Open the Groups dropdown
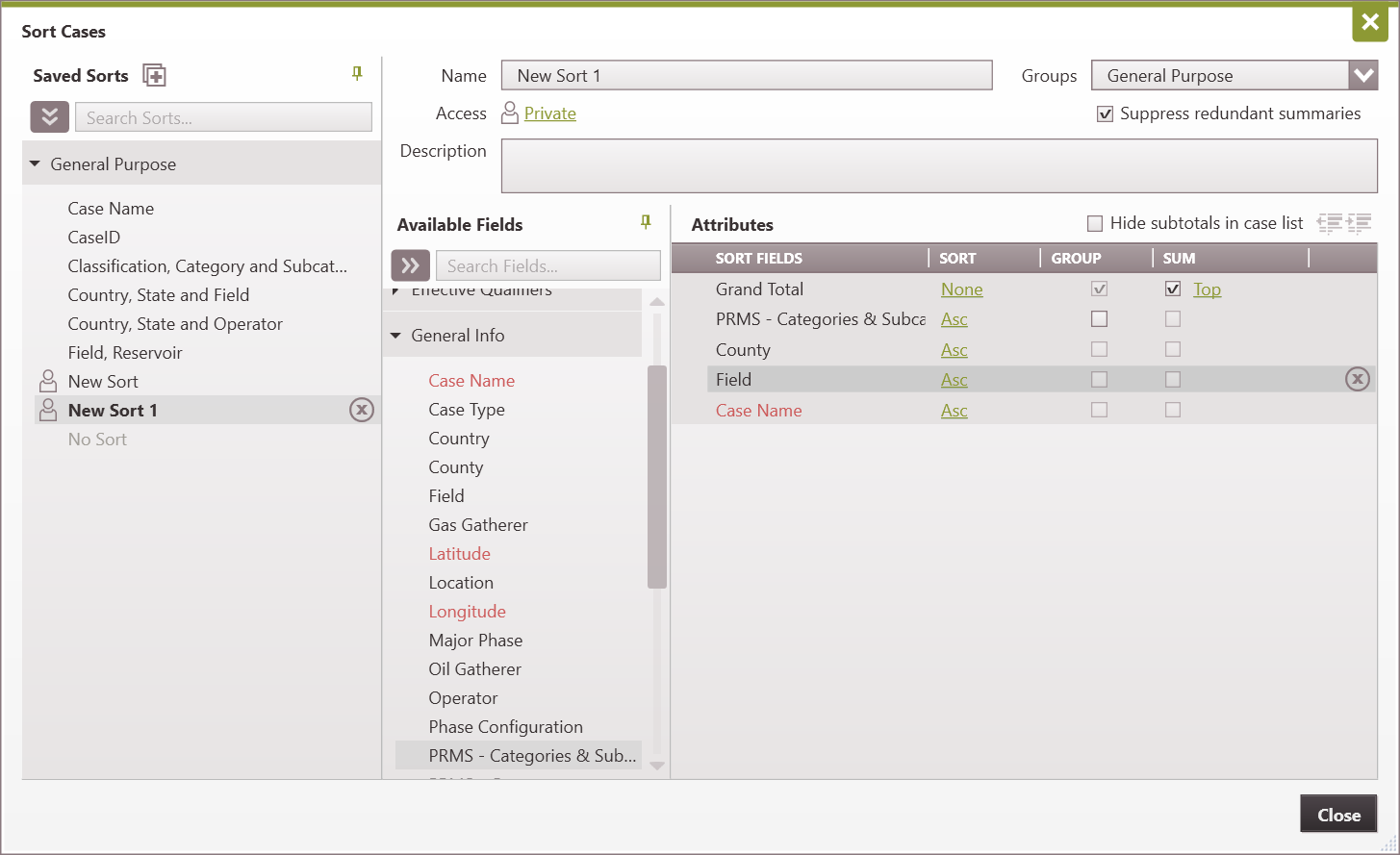 tap(1365, 74)
